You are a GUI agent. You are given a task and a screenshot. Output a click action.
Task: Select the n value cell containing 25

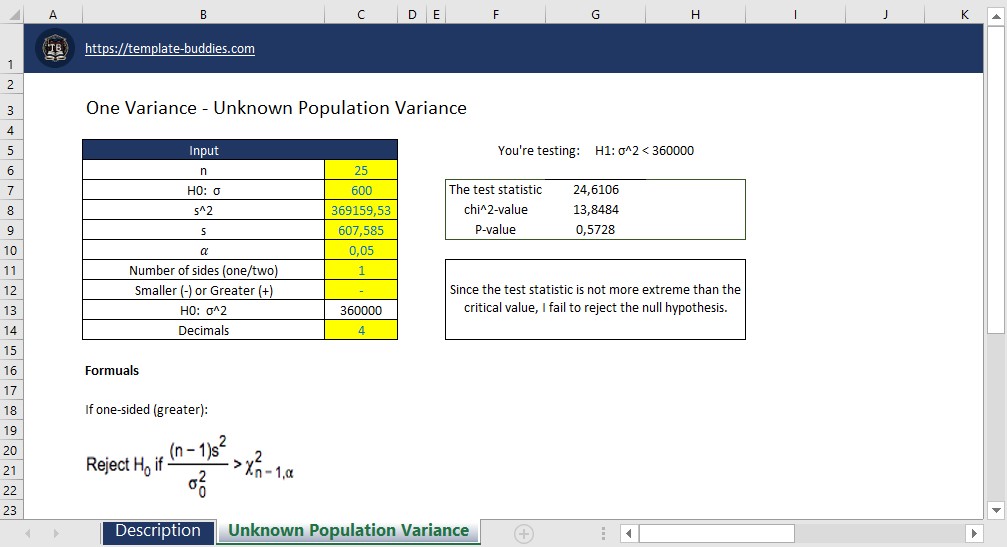[361, 171]
